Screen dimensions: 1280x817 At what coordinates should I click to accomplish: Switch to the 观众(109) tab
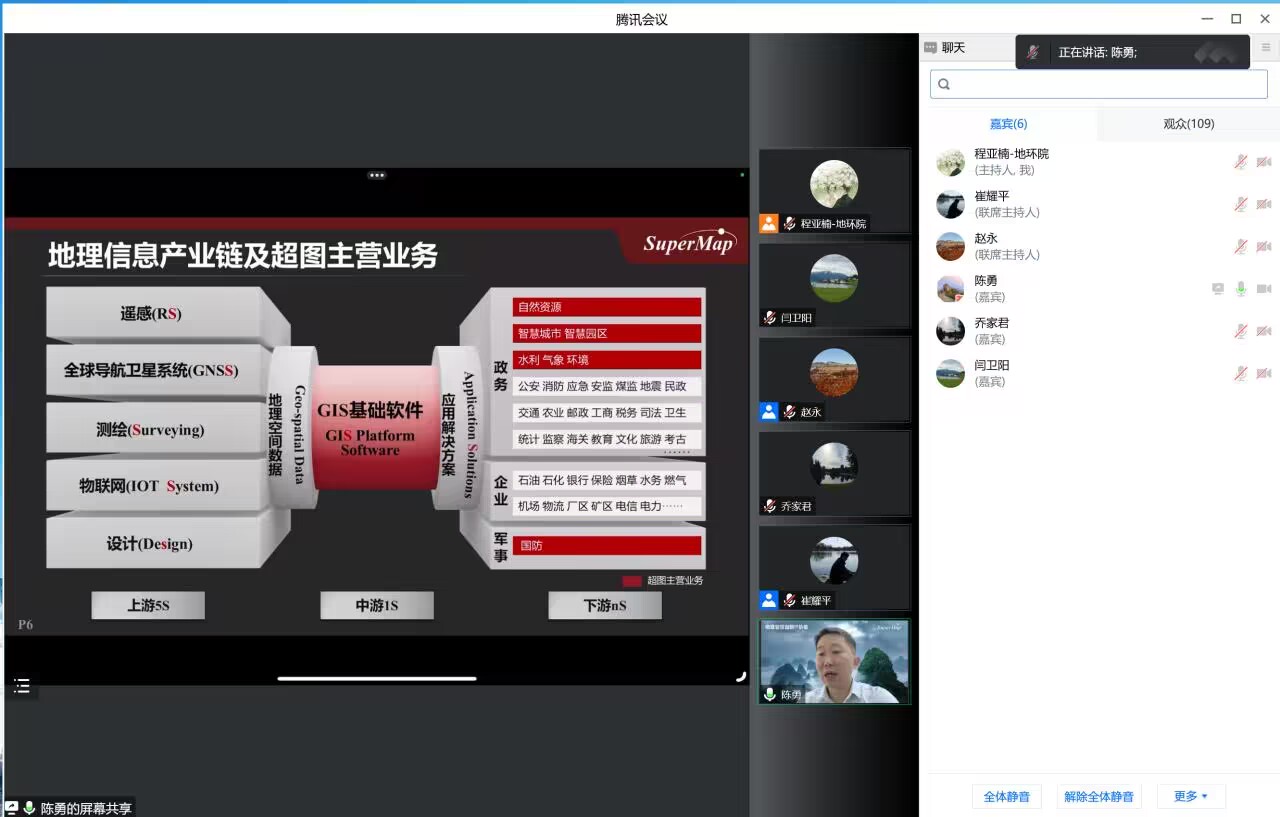click(1188, 124)
